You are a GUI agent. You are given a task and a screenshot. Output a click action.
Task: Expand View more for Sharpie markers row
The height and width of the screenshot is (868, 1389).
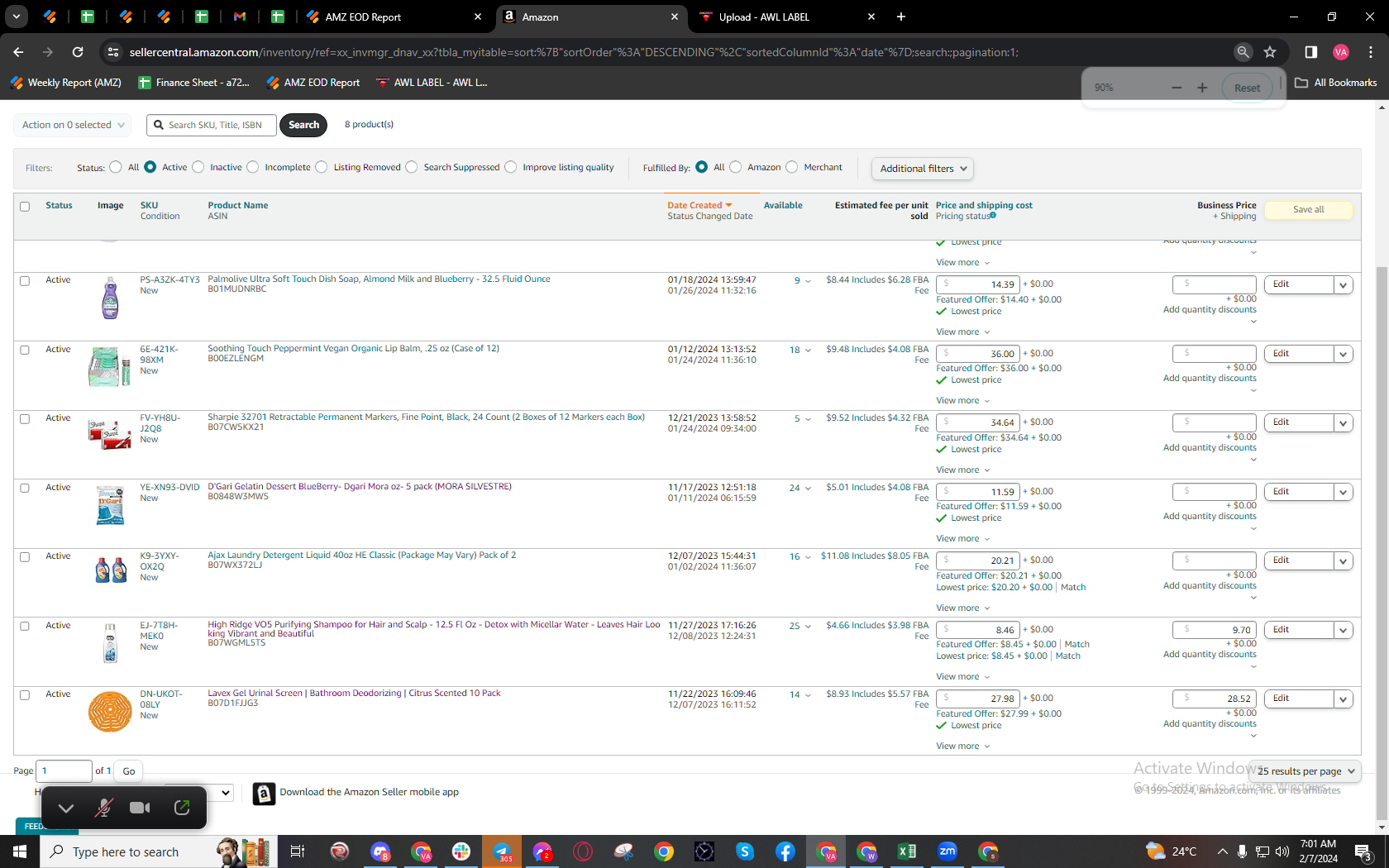pos(962,470)
